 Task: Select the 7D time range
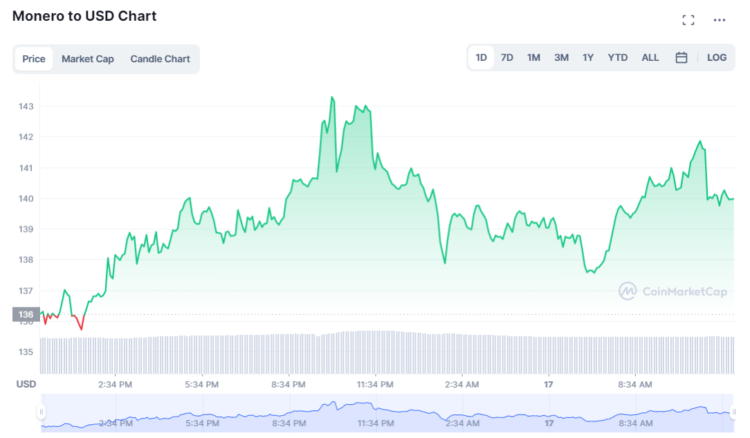(x=507, y=58)
